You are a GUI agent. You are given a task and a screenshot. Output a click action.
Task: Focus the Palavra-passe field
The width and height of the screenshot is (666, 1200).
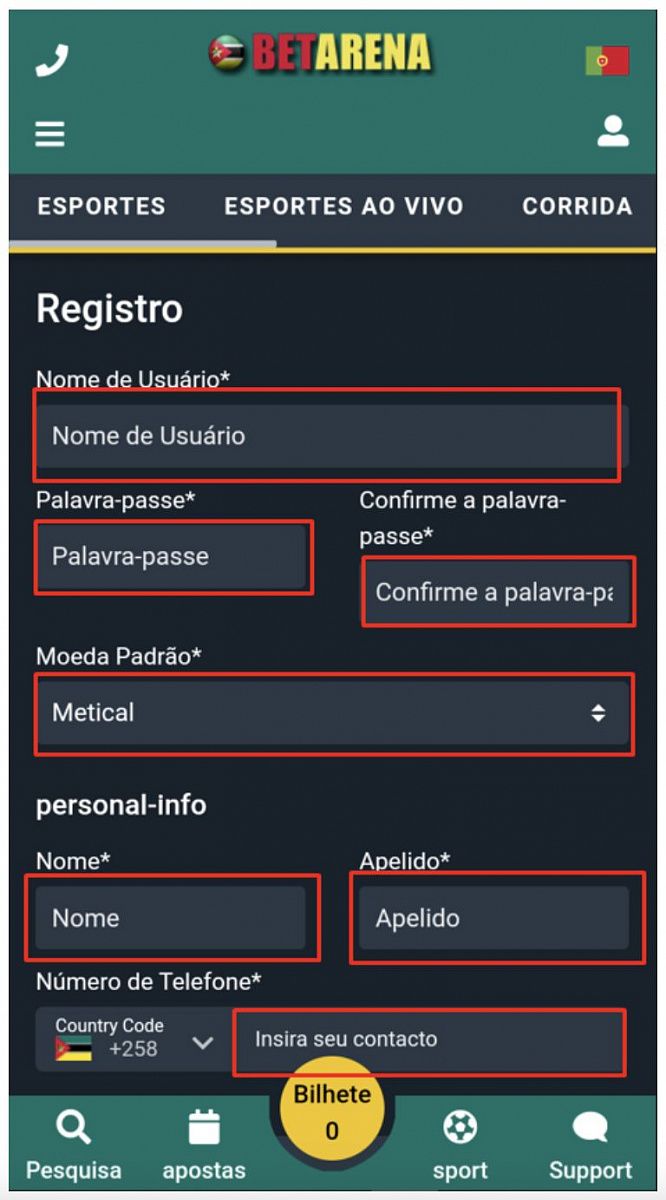(x=173, y=557)
